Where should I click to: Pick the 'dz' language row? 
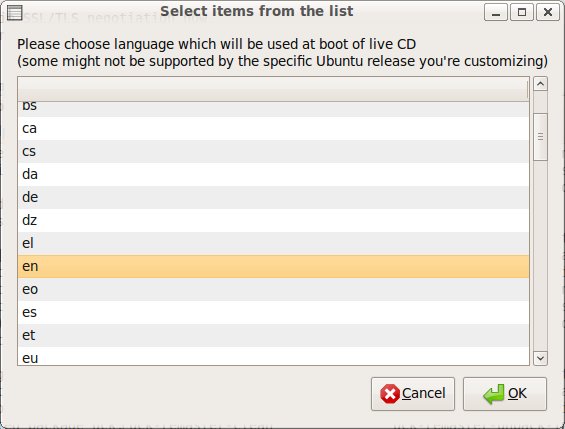pos(273,220)
